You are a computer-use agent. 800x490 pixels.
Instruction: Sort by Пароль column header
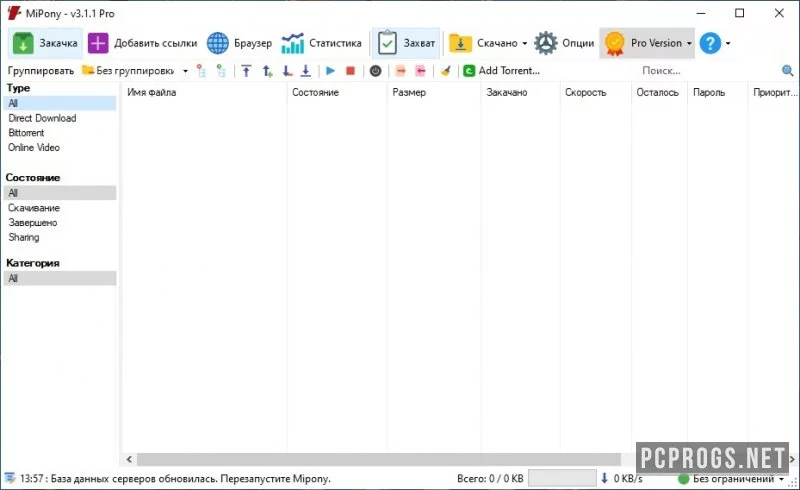pos(717,92)
